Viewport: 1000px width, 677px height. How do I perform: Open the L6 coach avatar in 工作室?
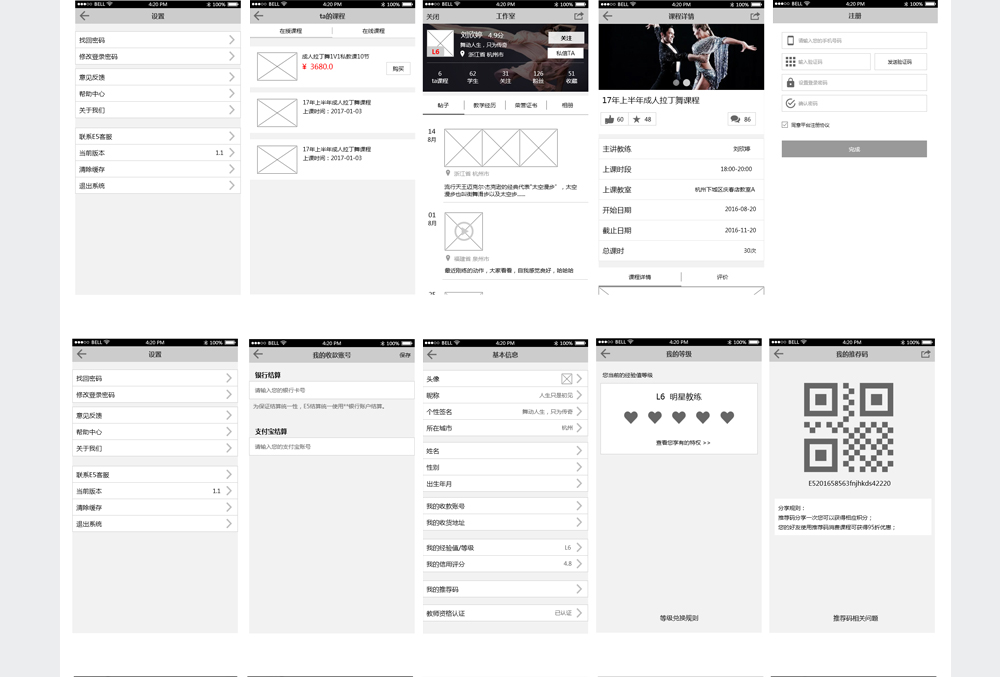pyautogui.click(x=439, y=43)
